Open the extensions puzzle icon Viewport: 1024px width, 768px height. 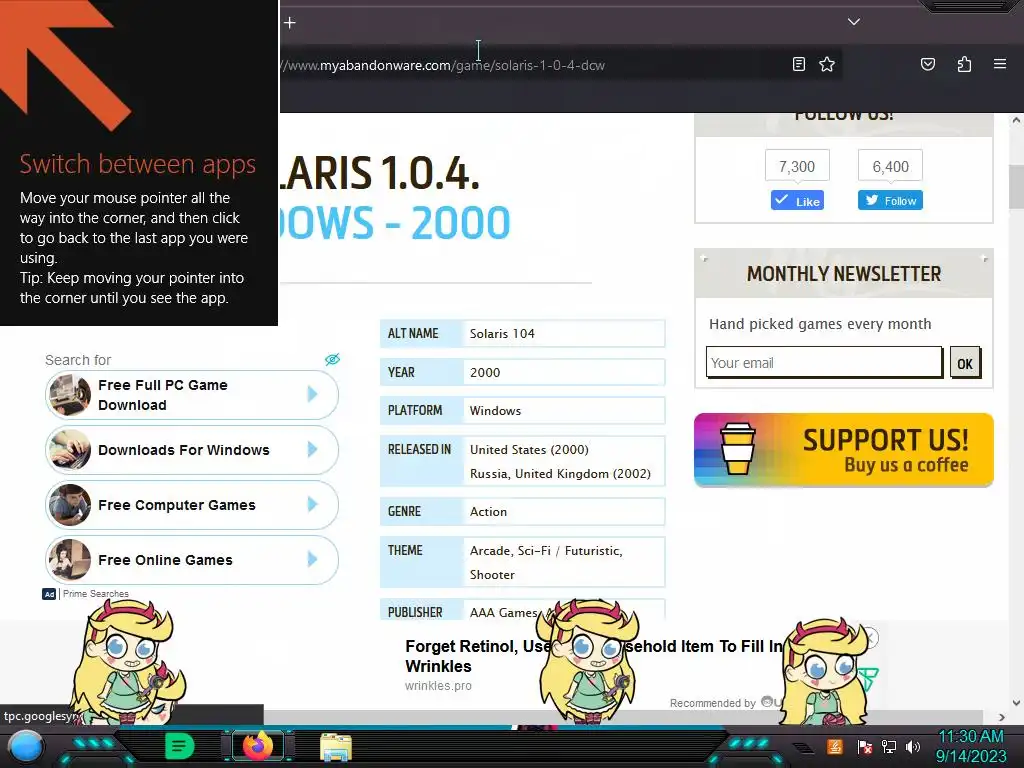(964, 64)
